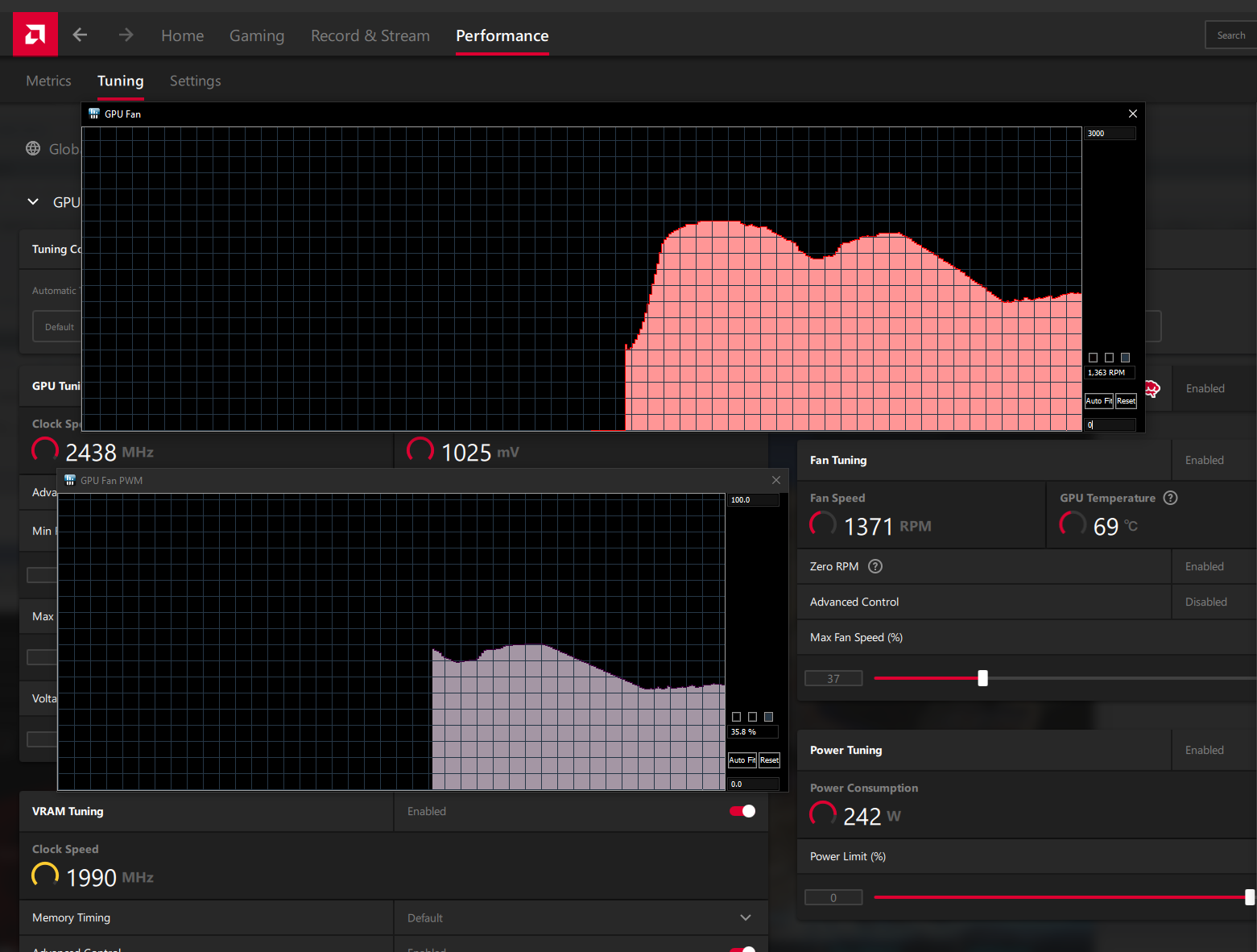1257x952 pixels.
Task: Click the Max Fan Speed (%) label
Action: (856, 637)
